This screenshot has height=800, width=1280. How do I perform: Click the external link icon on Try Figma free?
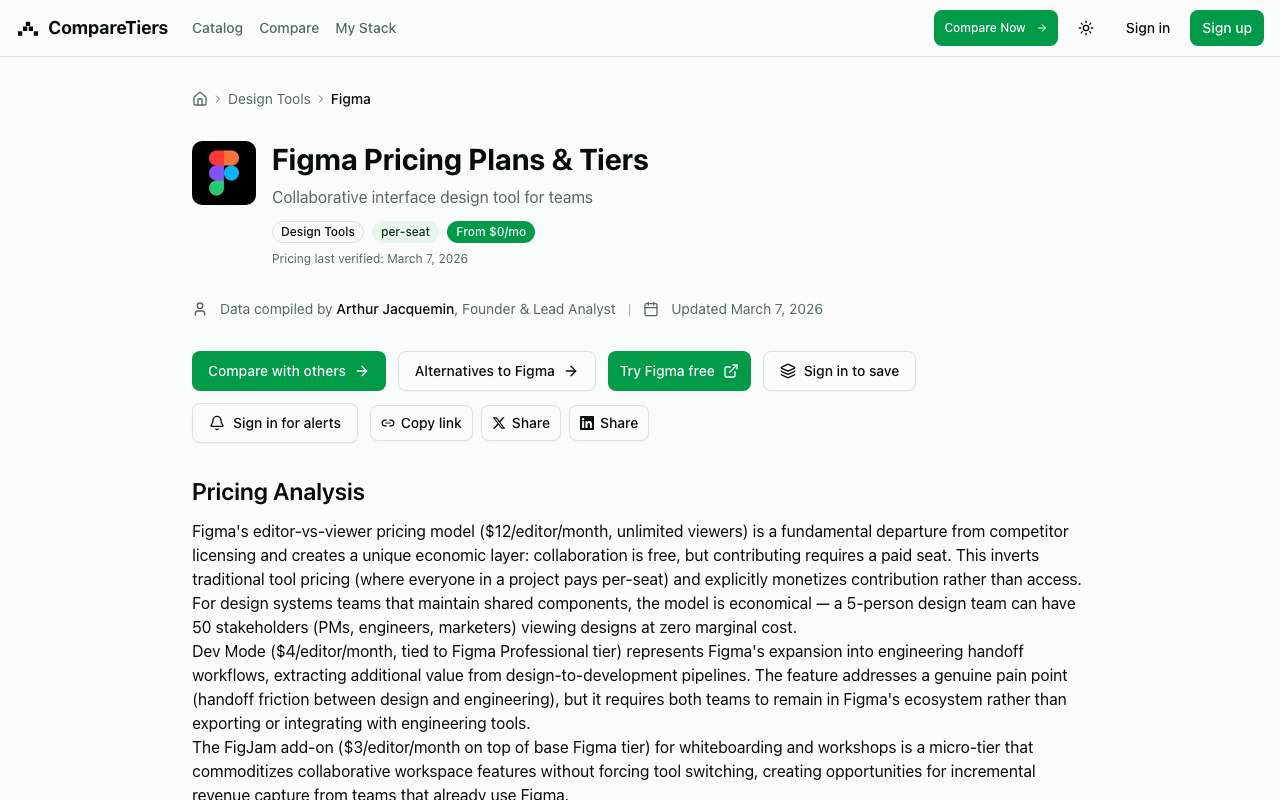click(731, 371)
